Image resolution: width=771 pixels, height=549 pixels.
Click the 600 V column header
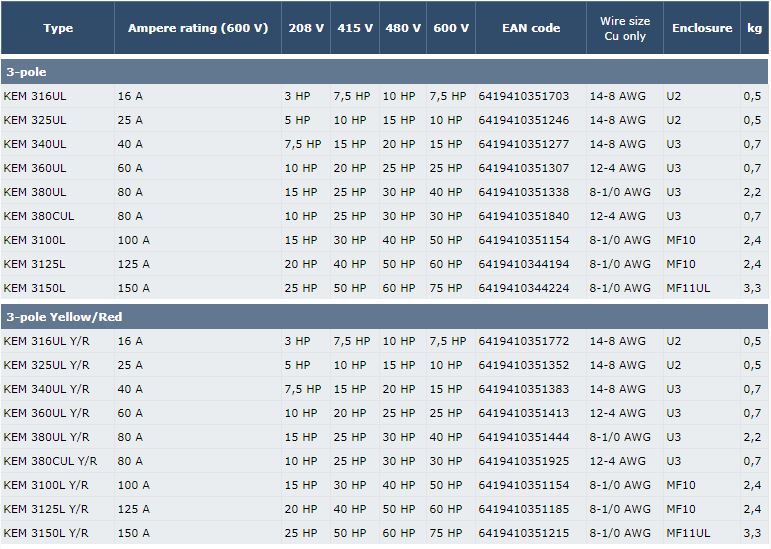450,28
